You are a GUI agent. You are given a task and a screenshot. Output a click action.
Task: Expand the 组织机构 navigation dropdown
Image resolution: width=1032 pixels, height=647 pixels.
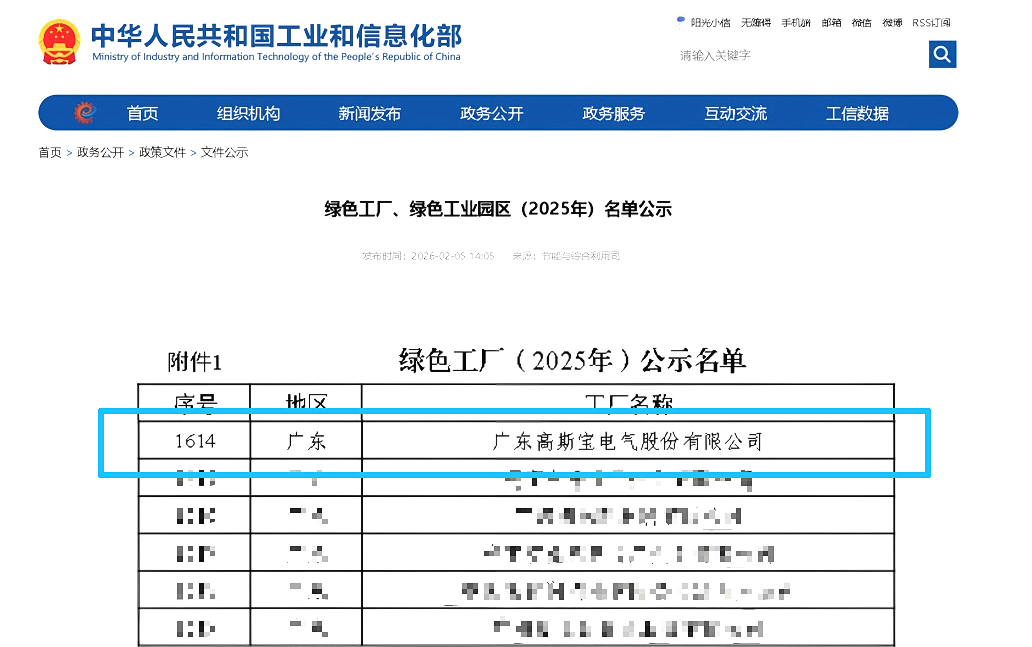pyautogui.click(x=249, y=113)
